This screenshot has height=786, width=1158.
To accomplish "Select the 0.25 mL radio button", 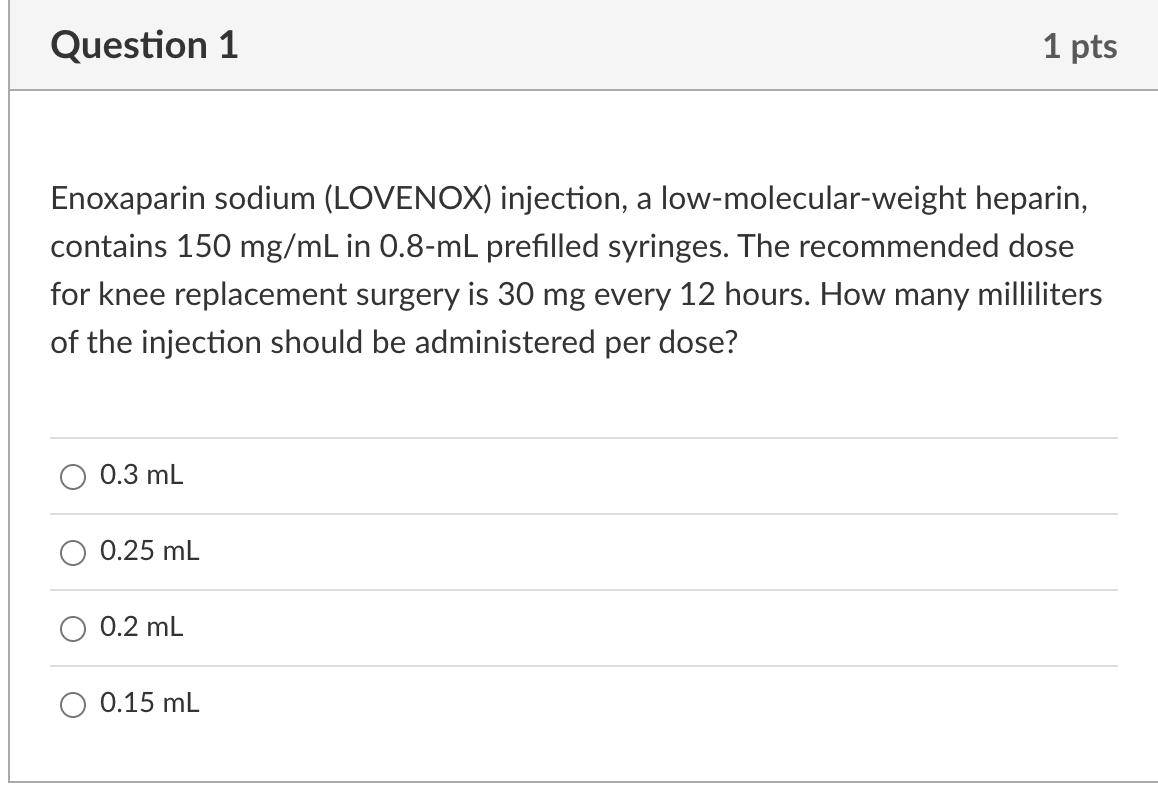I will tap(71, 553).
